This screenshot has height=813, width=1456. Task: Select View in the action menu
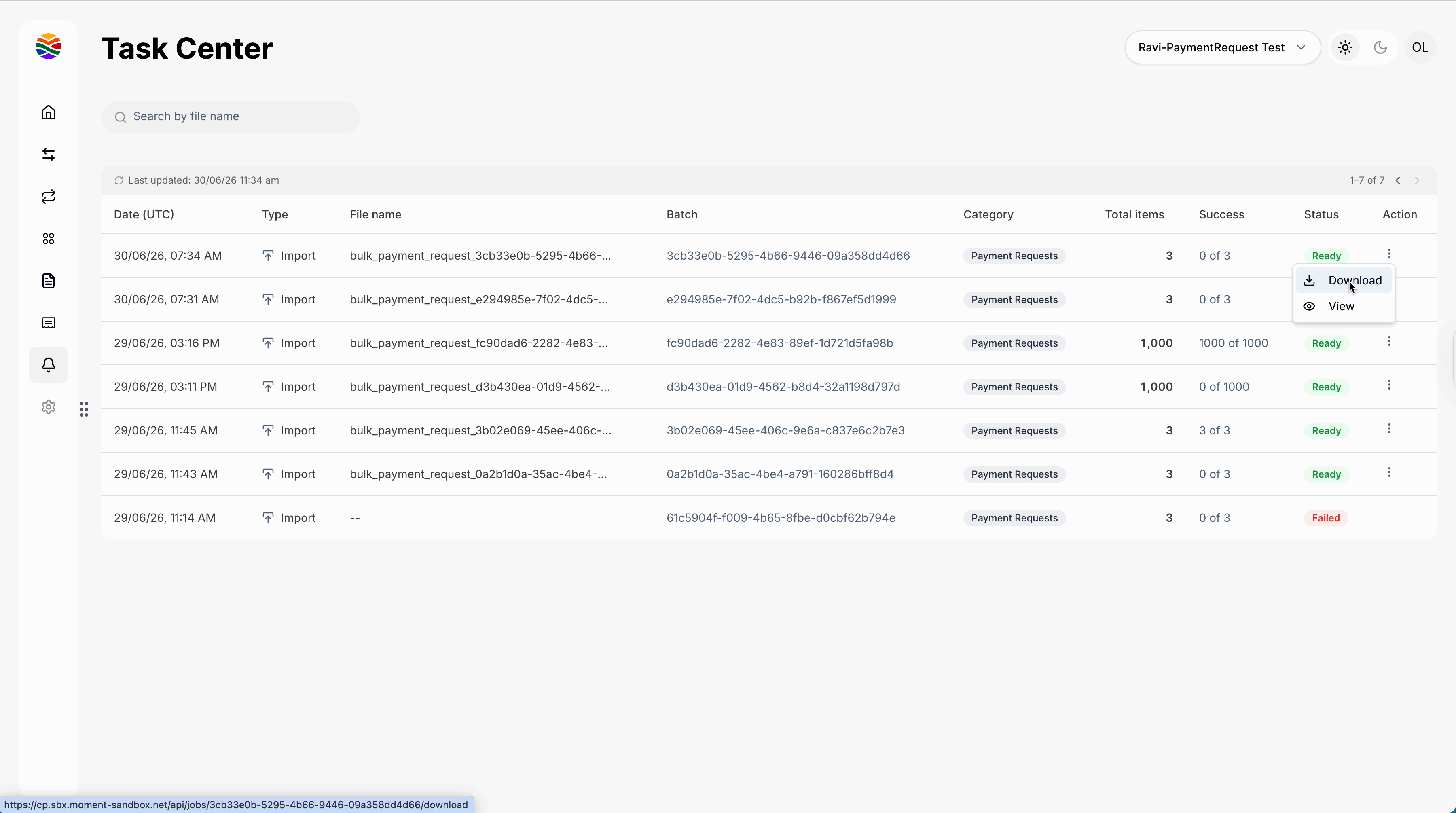[1344, 307]
